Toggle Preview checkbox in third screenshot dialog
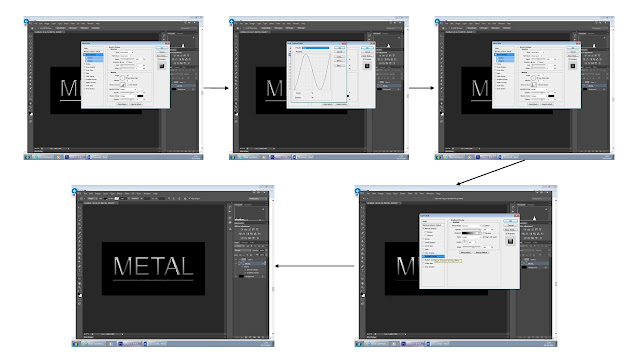Screen dimensions: 640x360 pos(569,59)
